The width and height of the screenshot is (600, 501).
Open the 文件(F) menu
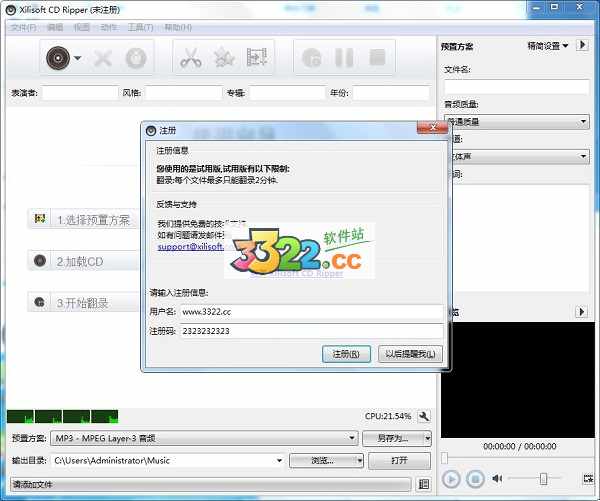[24, 28]
